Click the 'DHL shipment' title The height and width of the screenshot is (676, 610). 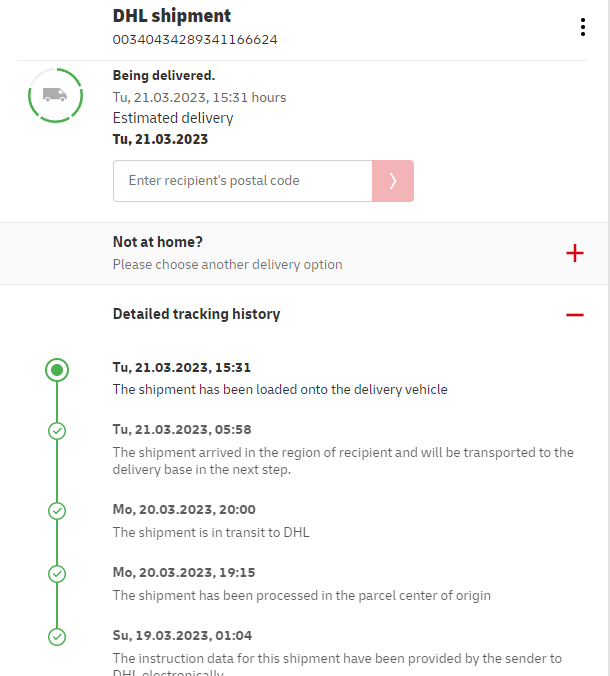(171, 16)
